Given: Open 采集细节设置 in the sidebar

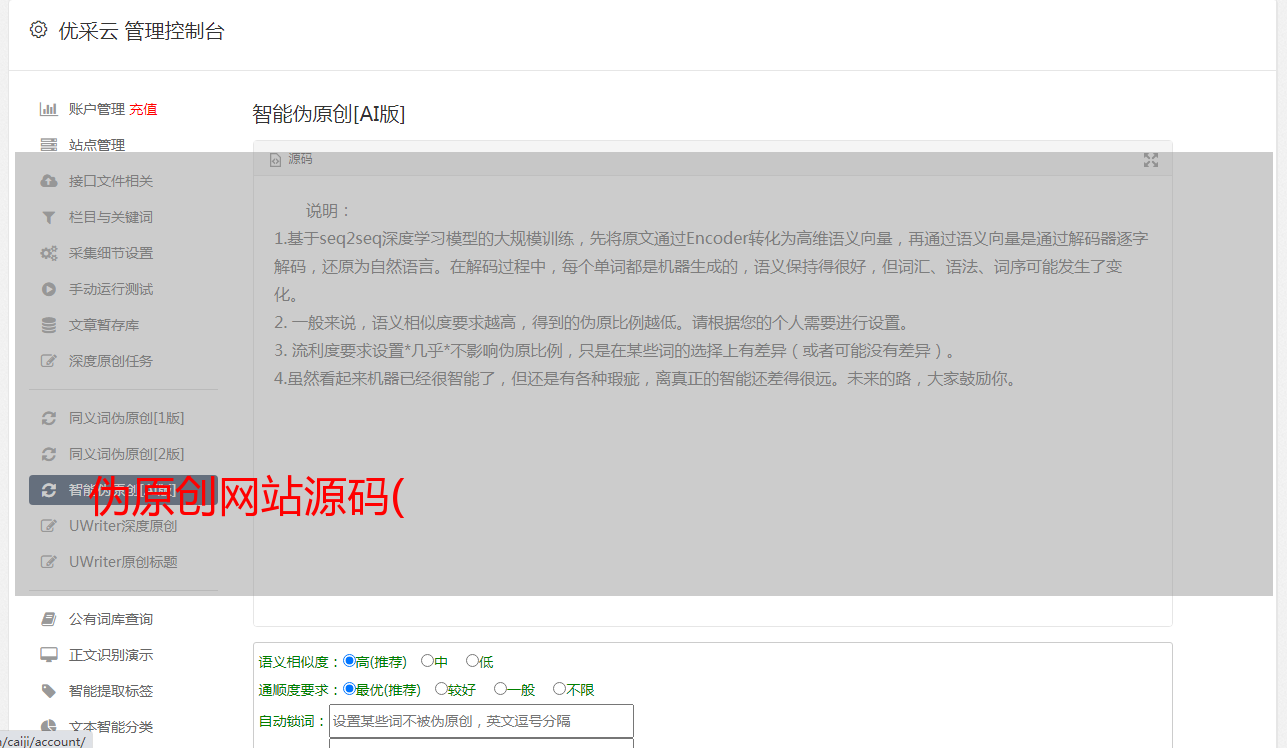Looking at the screenshot, I should pyautogui.click(x=111, y=253).
